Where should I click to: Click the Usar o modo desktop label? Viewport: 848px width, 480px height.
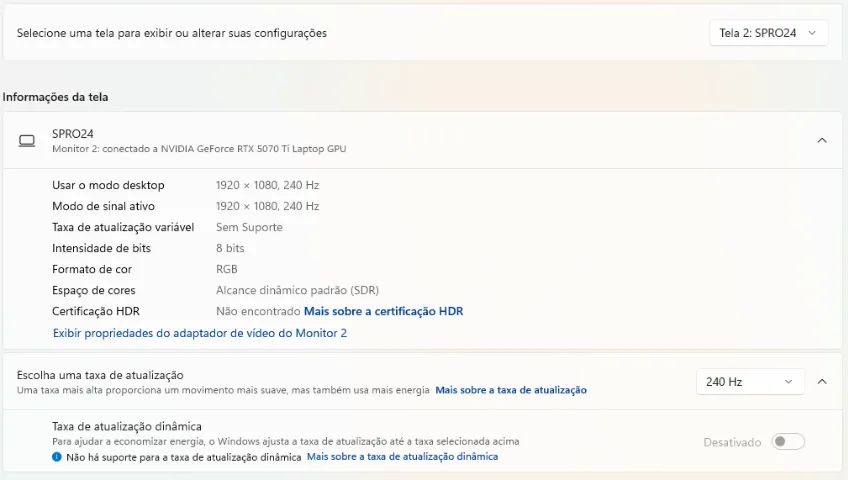[x=108, y=185]
